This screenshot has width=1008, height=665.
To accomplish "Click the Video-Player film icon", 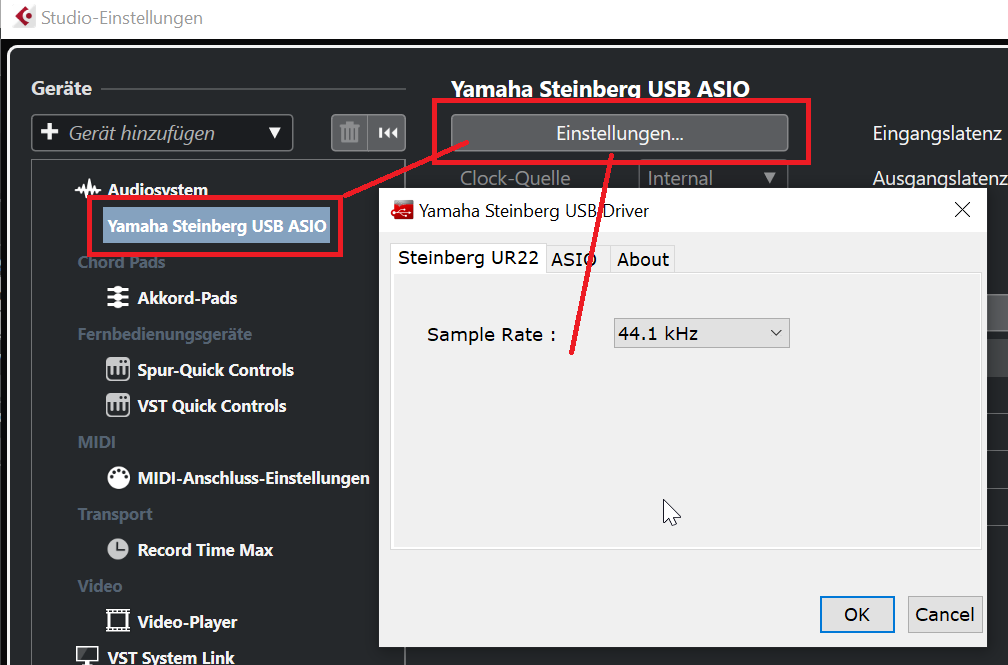I will click(118, 621).
